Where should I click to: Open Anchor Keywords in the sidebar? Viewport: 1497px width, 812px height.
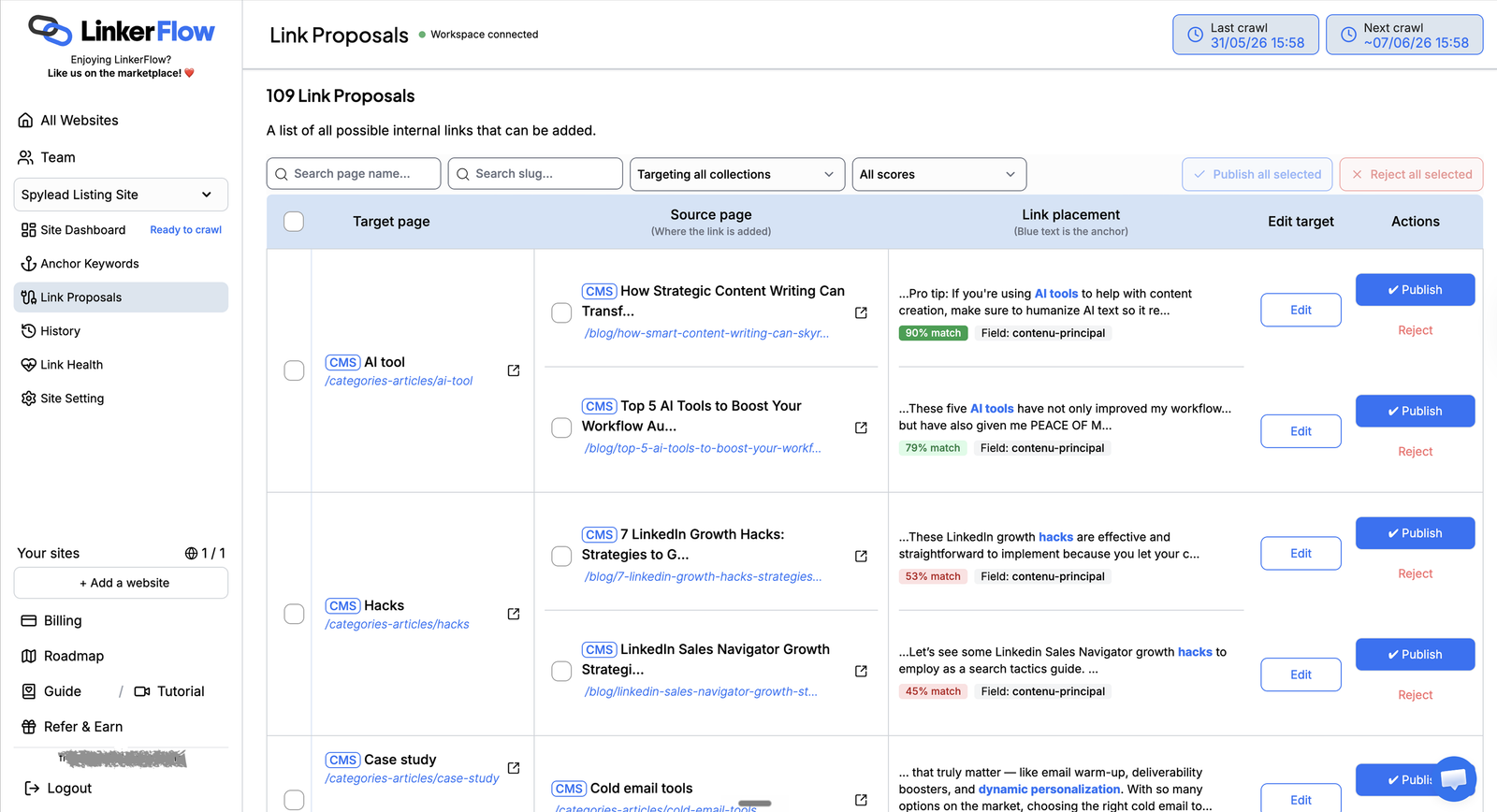tap(90, 264)
